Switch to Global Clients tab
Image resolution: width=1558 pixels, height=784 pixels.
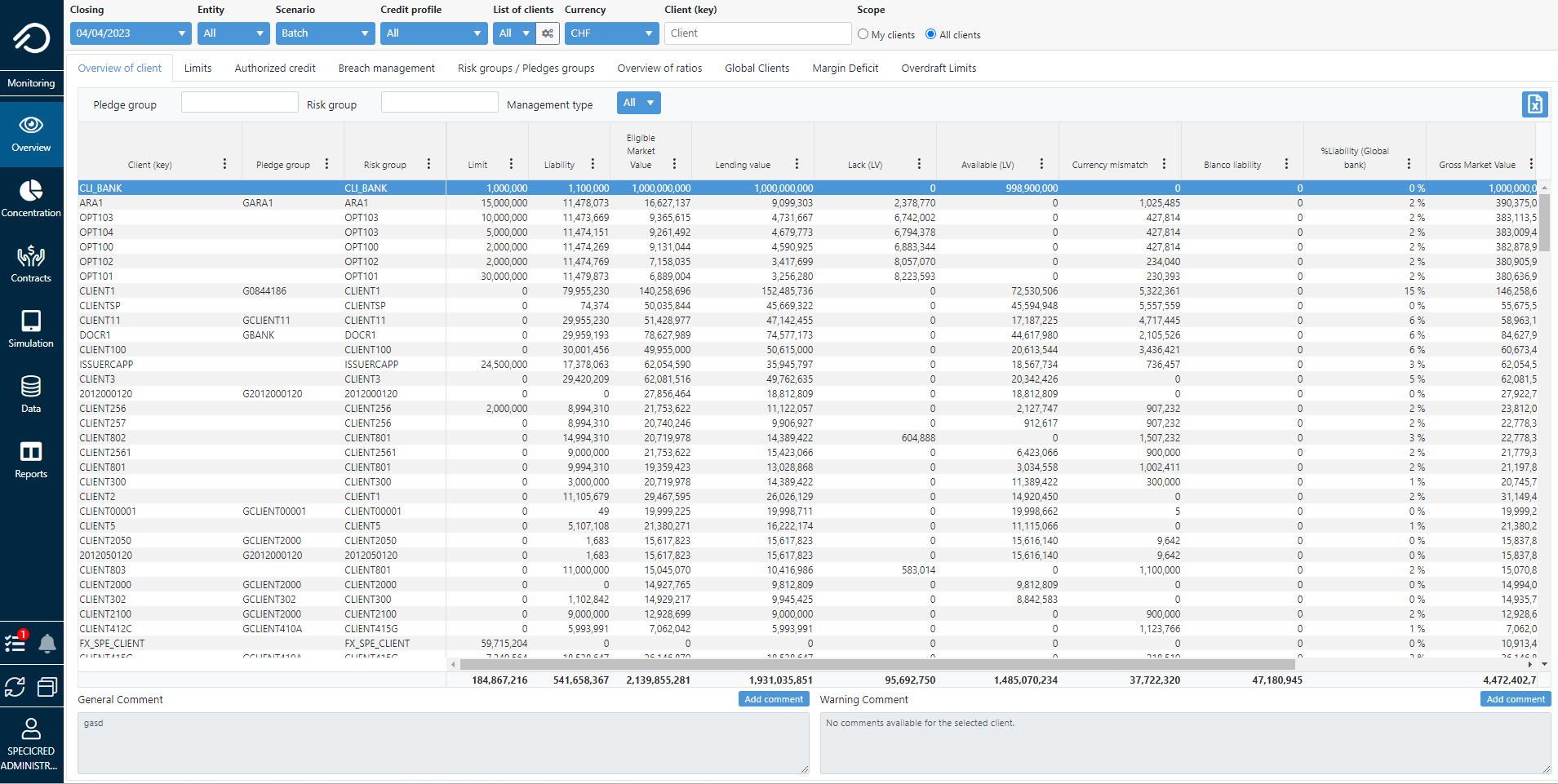757,69
